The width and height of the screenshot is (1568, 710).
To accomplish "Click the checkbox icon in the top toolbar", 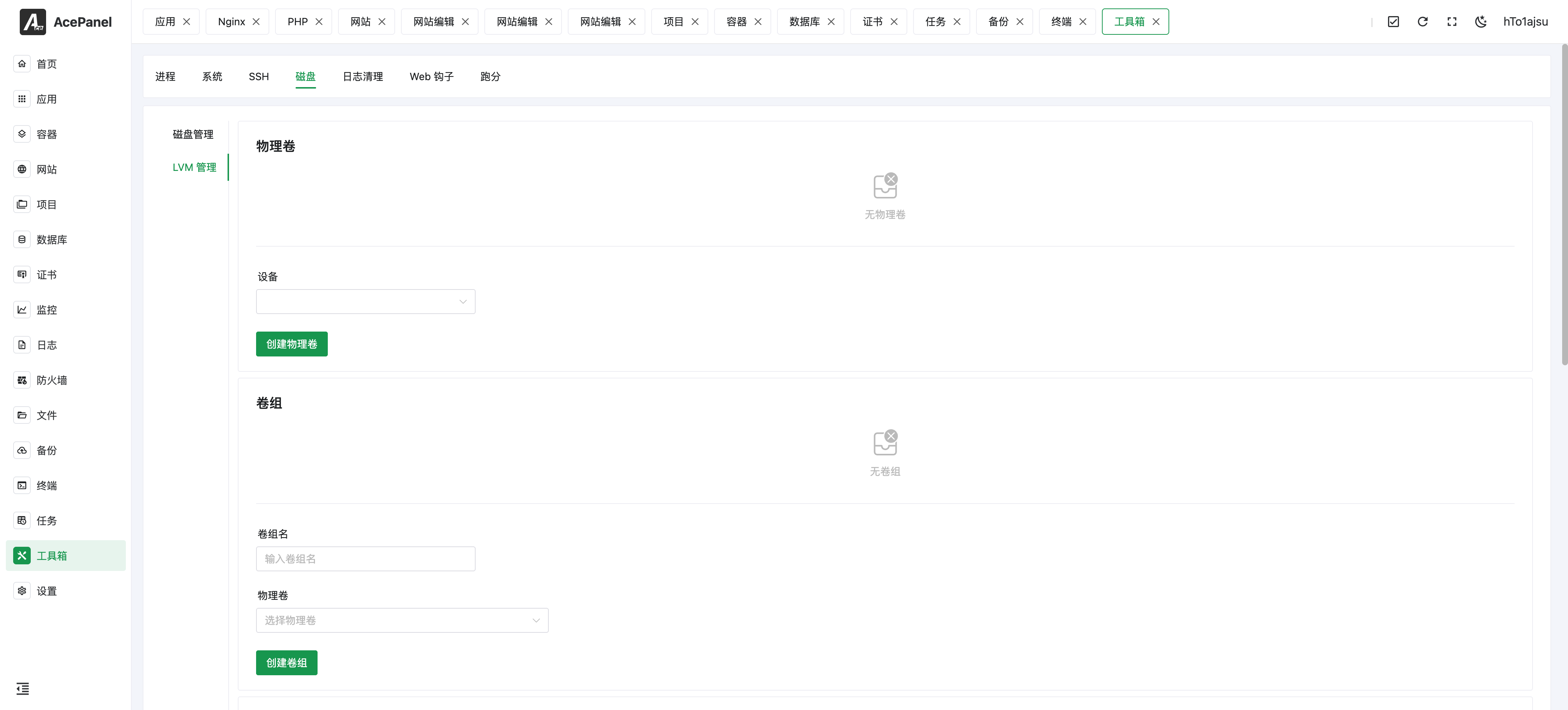I will [1393, 21].
